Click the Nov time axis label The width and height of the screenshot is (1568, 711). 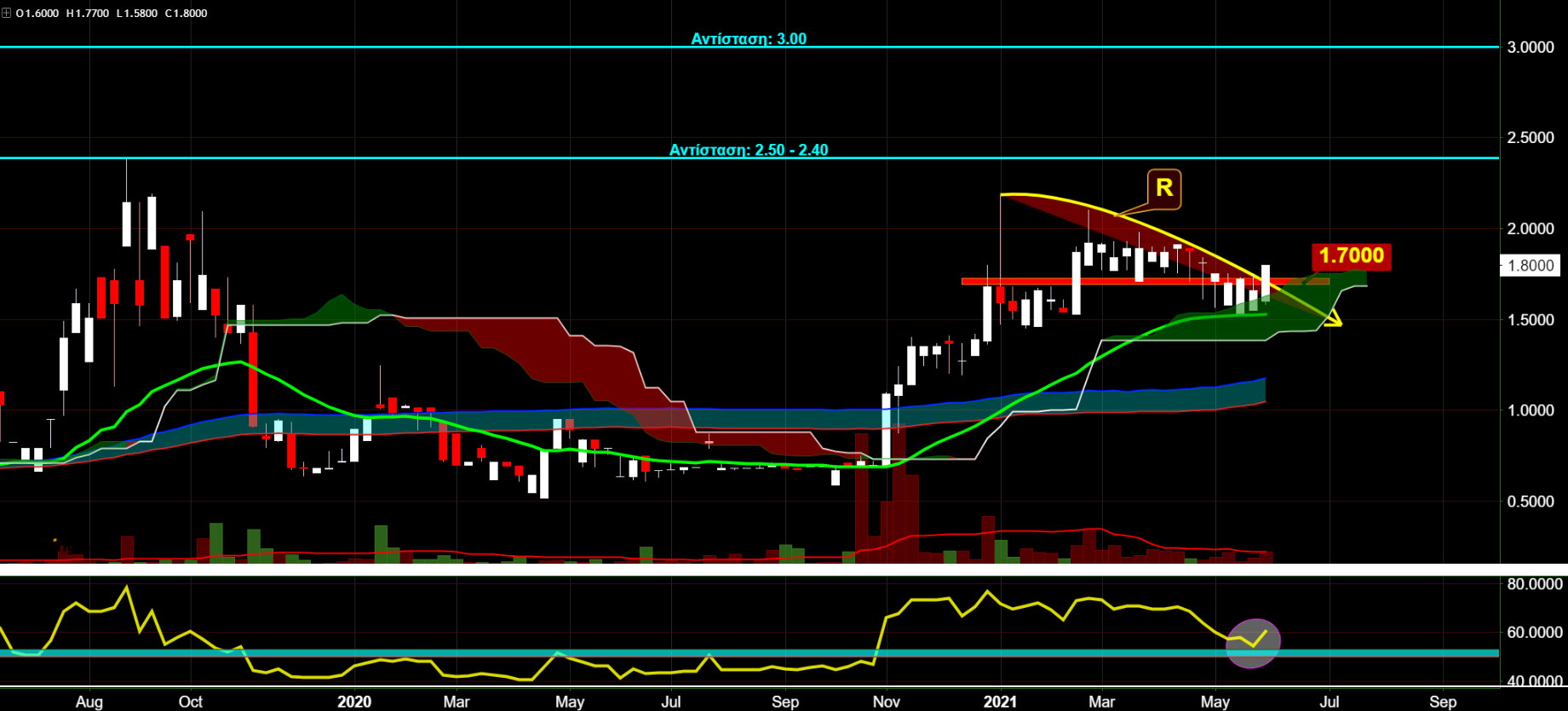click(887, 702)
